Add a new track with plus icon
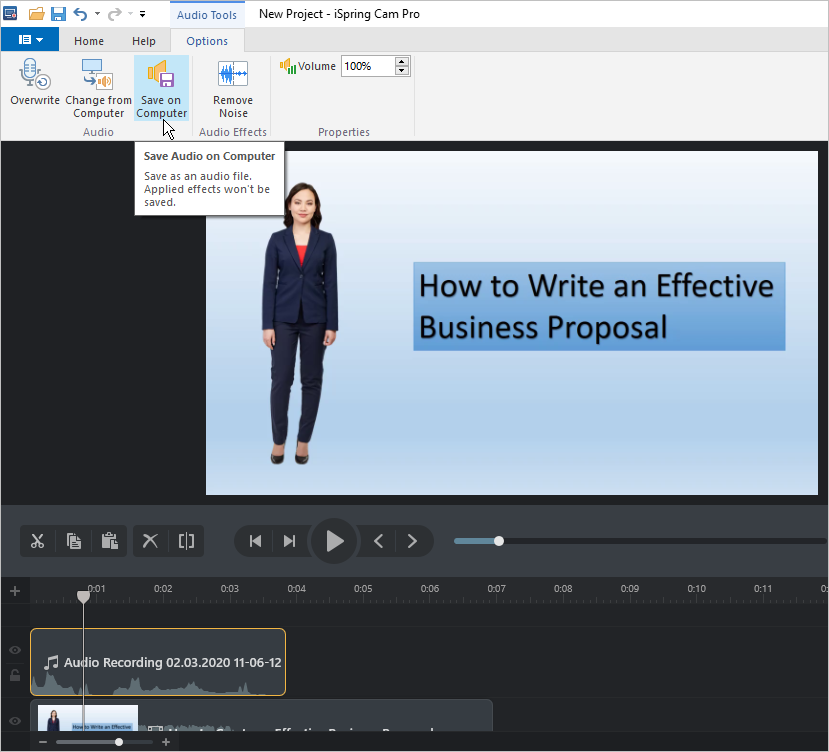829x752 pixels. (15, 591)
